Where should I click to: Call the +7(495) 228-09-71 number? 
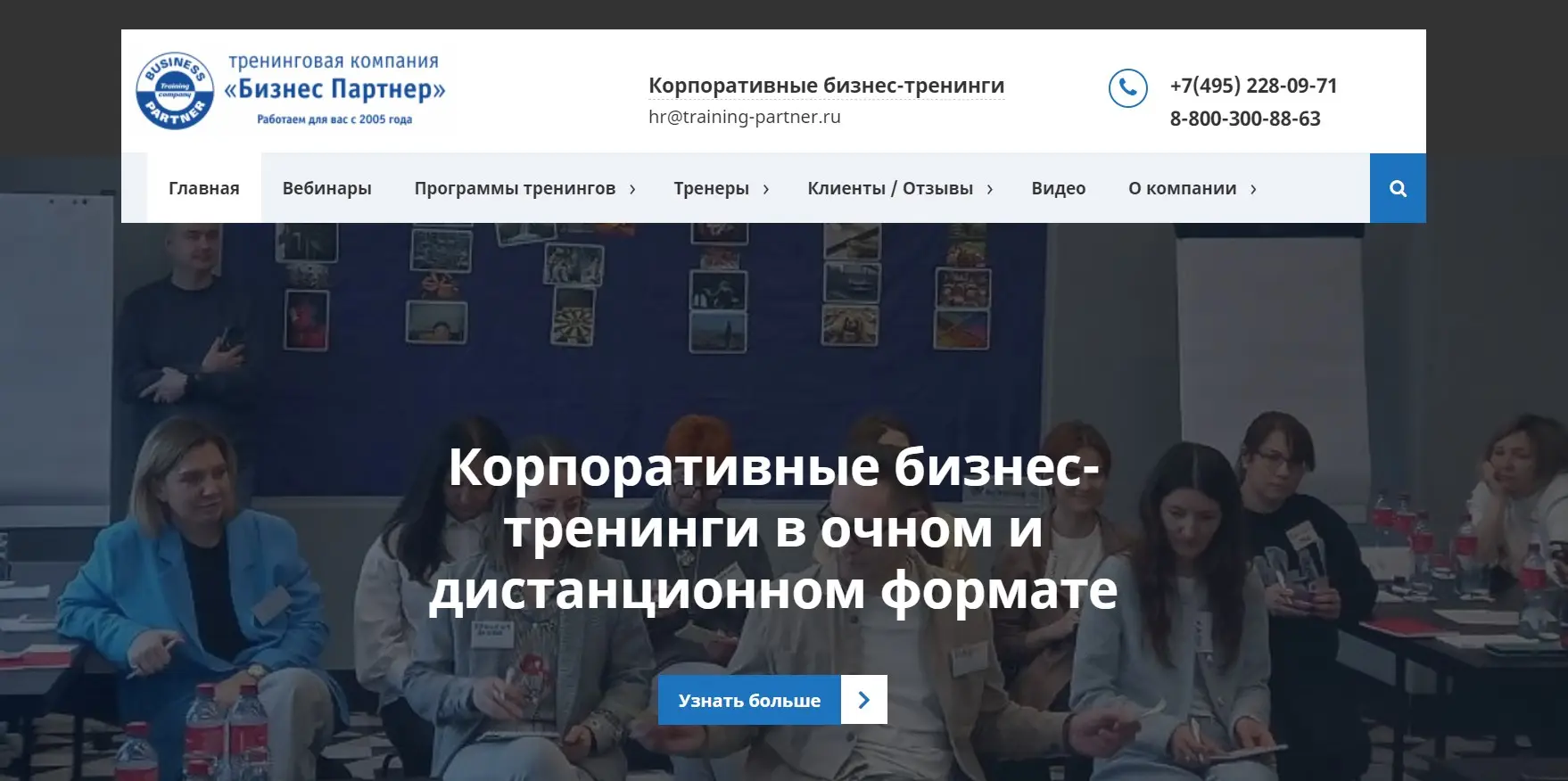click(1253, 86)
